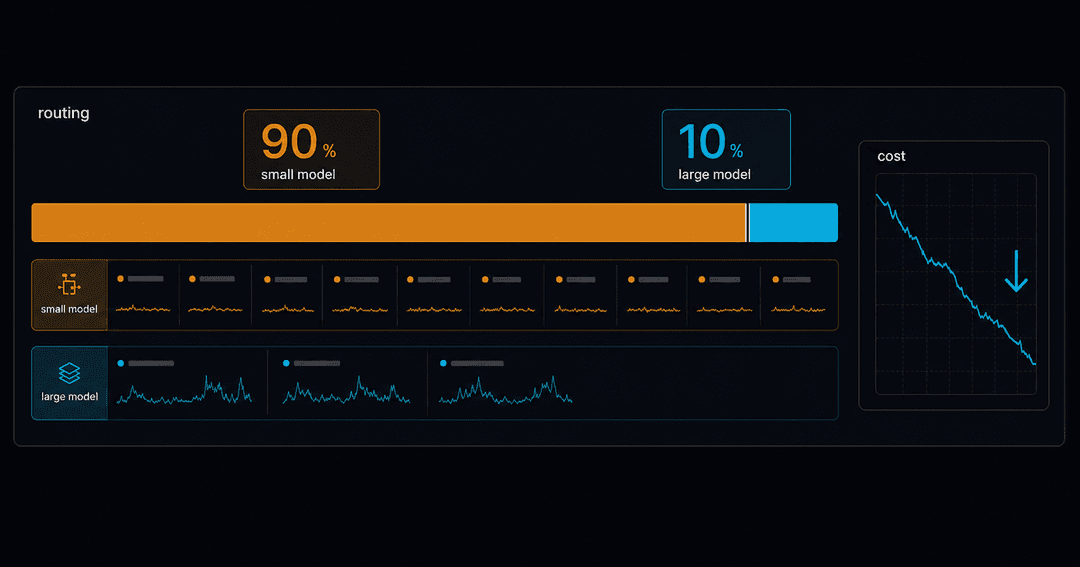Click the blue down arrow in cost chart
The height and width of the screenshot is (567, 1080).
pos(1016,271)
